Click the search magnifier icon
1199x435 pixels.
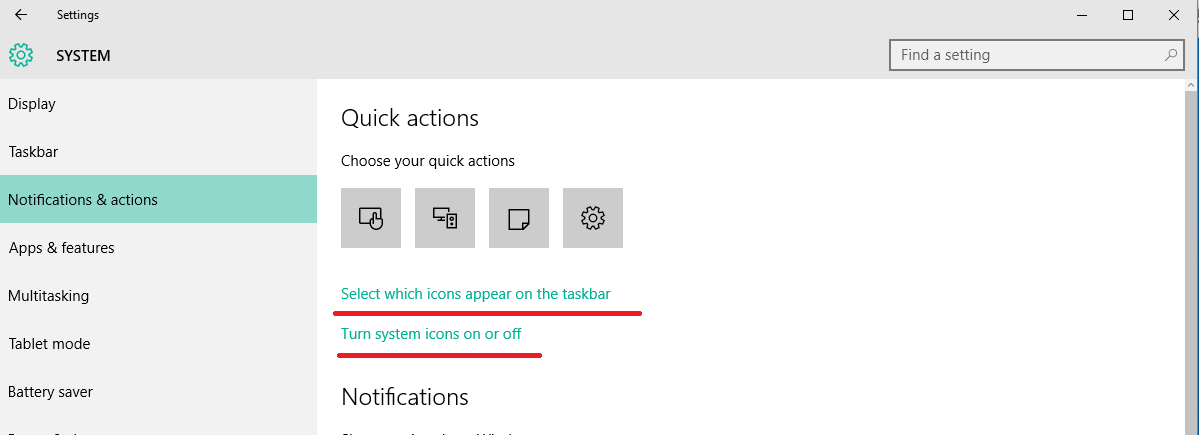tap(1171, 55)
